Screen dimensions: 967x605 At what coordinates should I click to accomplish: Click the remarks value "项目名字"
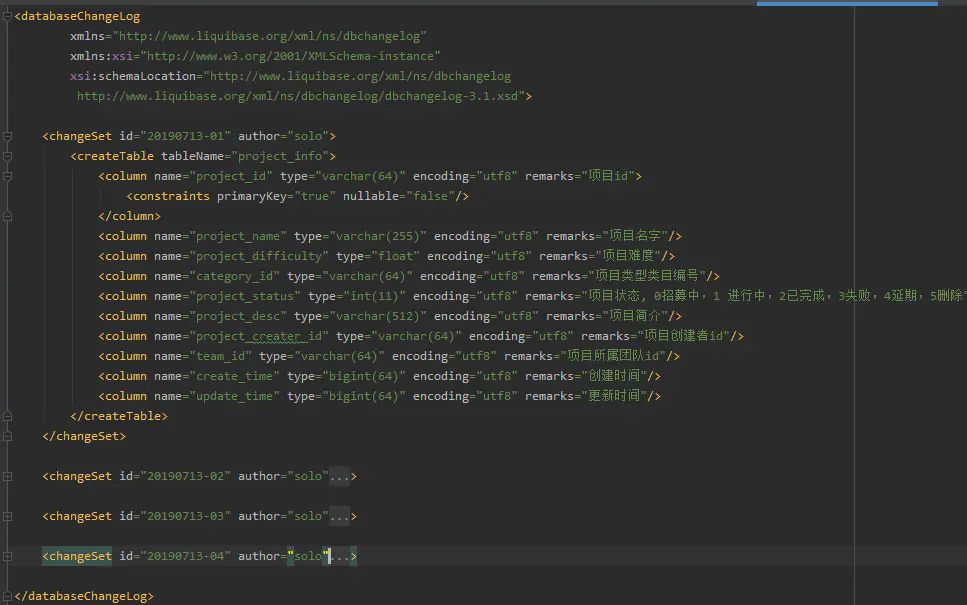[x=635, y=236]
